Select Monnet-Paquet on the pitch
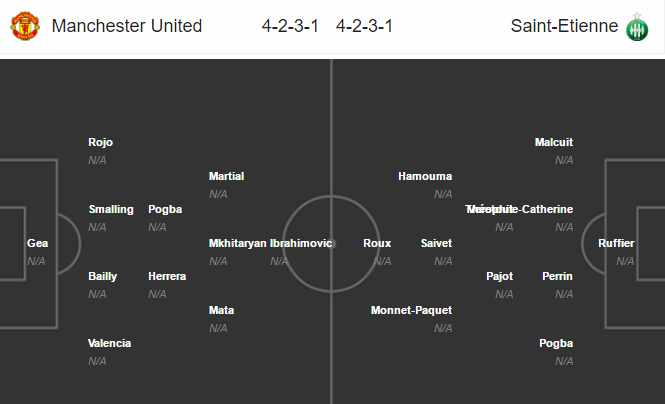 pyautogui.click(x=411, y=310)
